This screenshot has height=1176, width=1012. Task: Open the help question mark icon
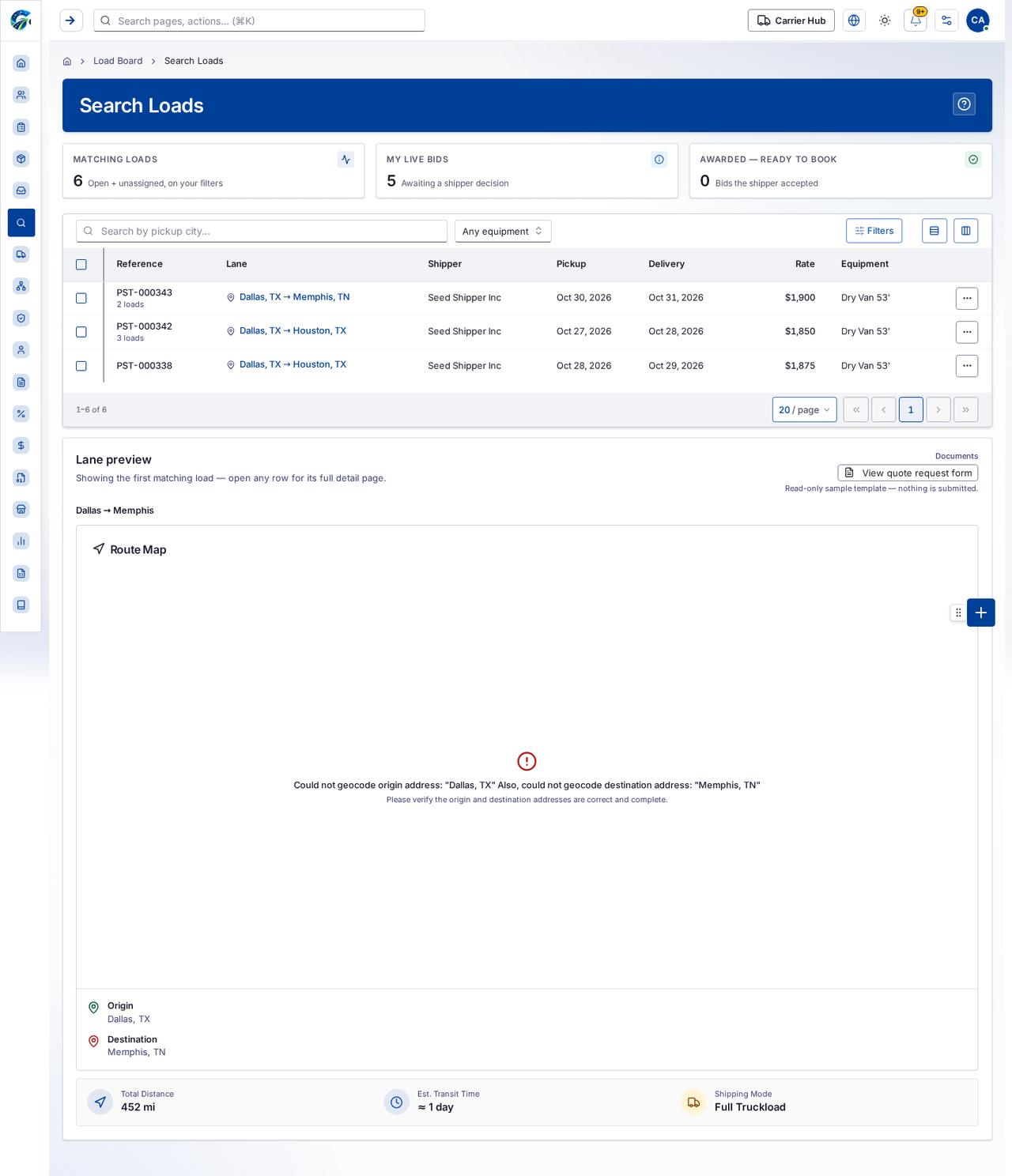click(964, 104)
